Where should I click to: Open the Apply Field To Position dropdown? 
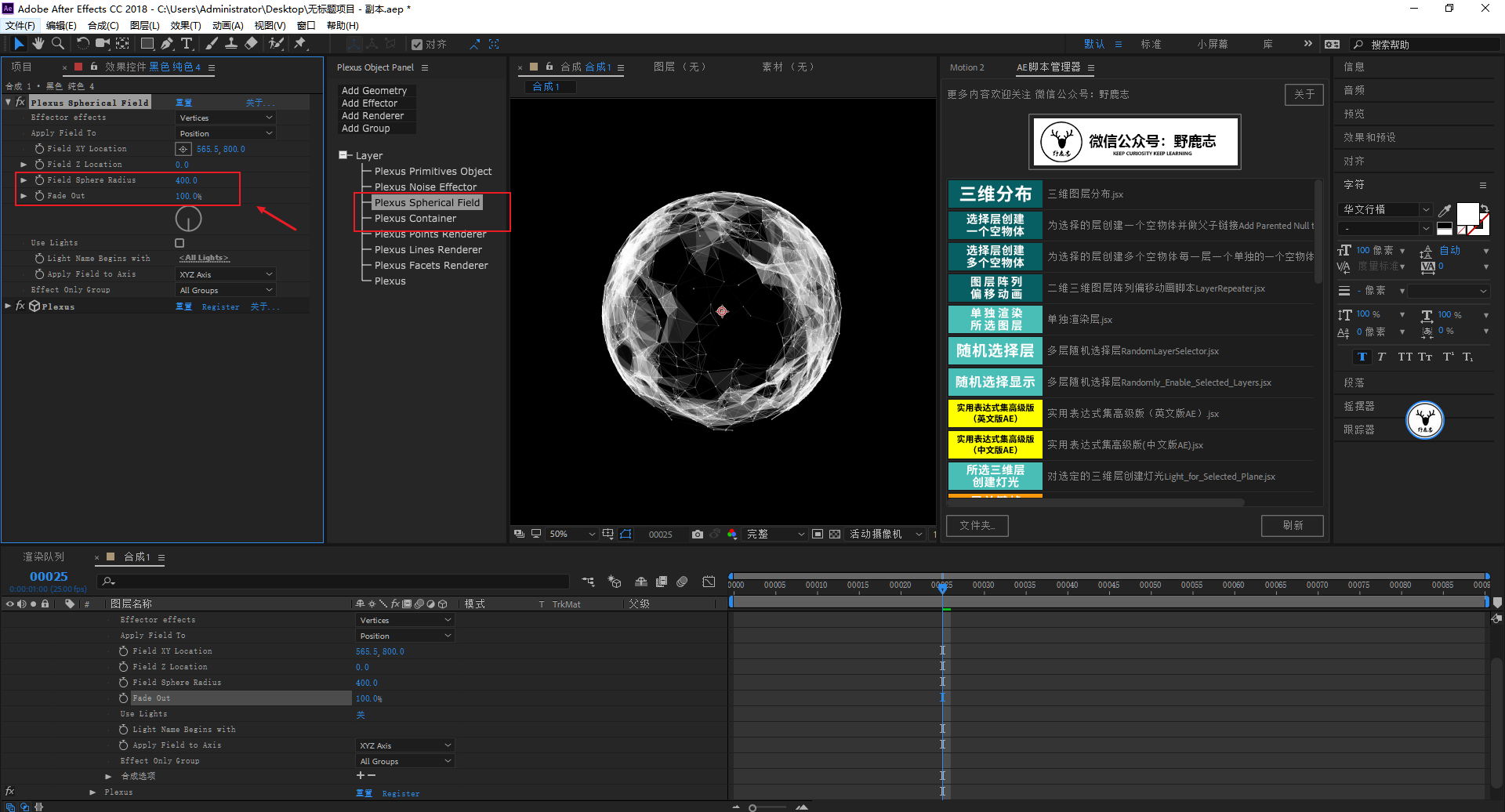click(x=226, y=133)
